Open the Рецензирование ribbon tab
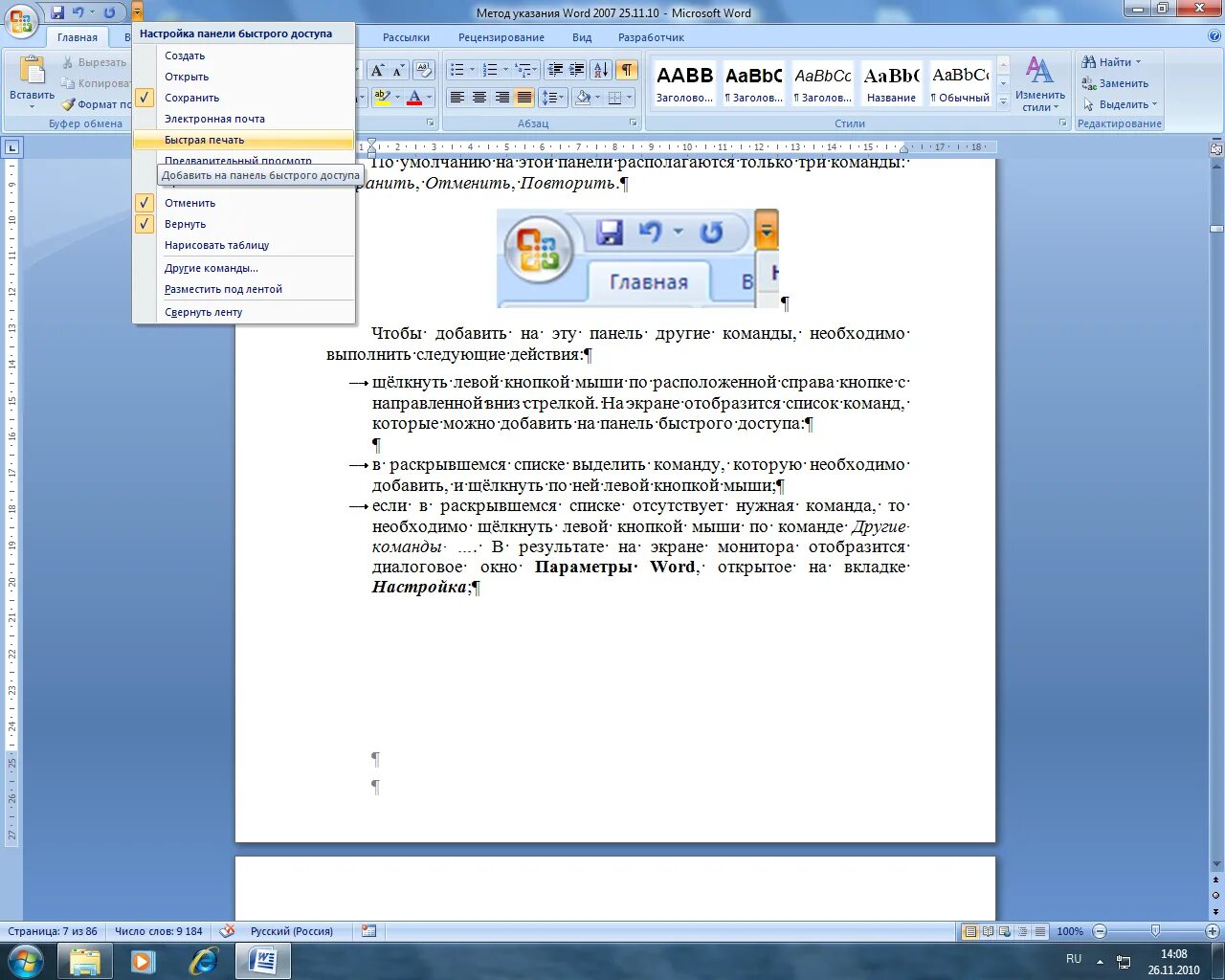Screen dimensions: 1225x980 [501, 37]
